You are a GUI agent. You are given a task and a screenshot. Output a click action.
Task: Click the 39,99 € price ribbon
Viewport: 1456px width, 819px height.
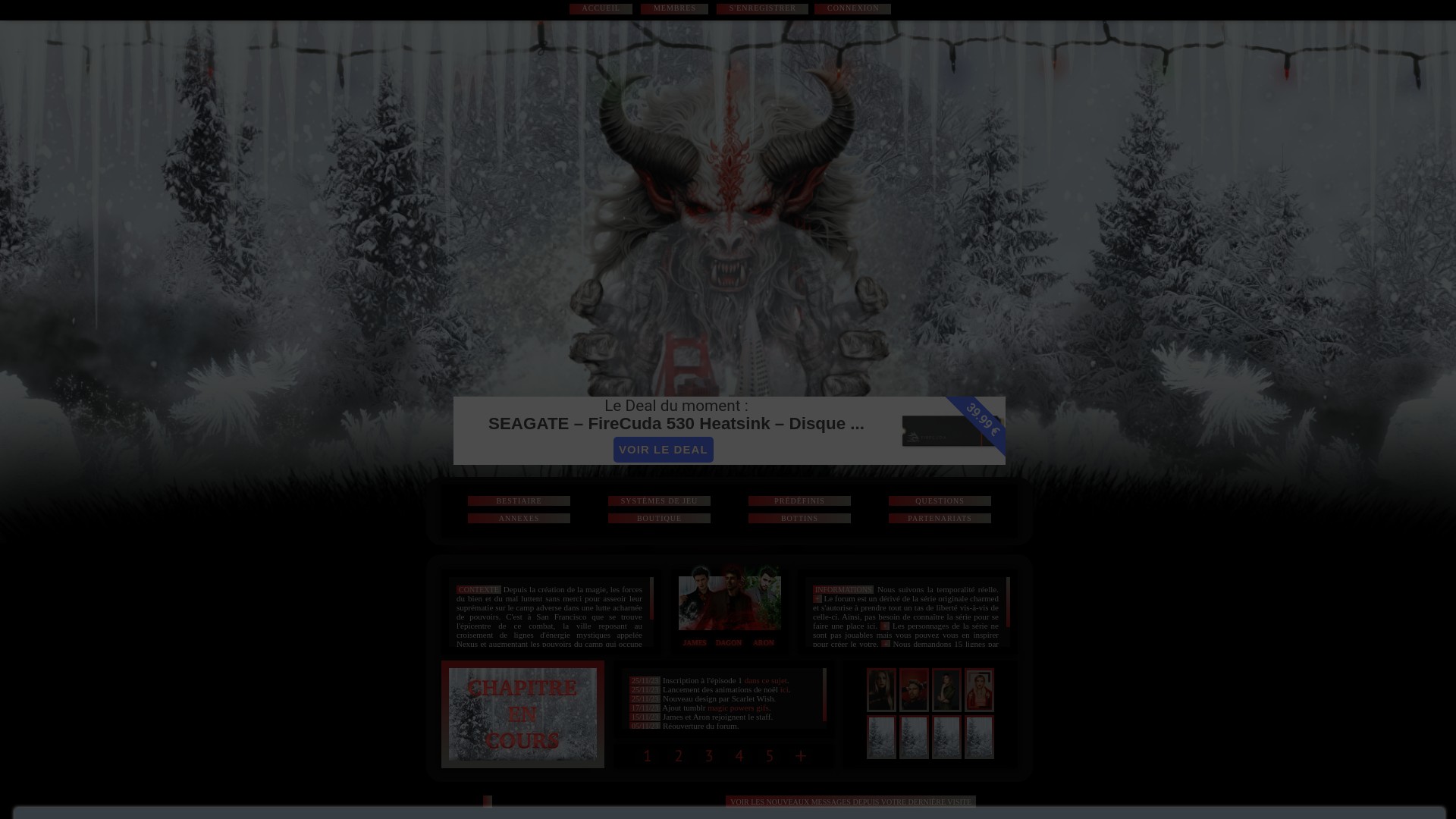coord(981,420)
